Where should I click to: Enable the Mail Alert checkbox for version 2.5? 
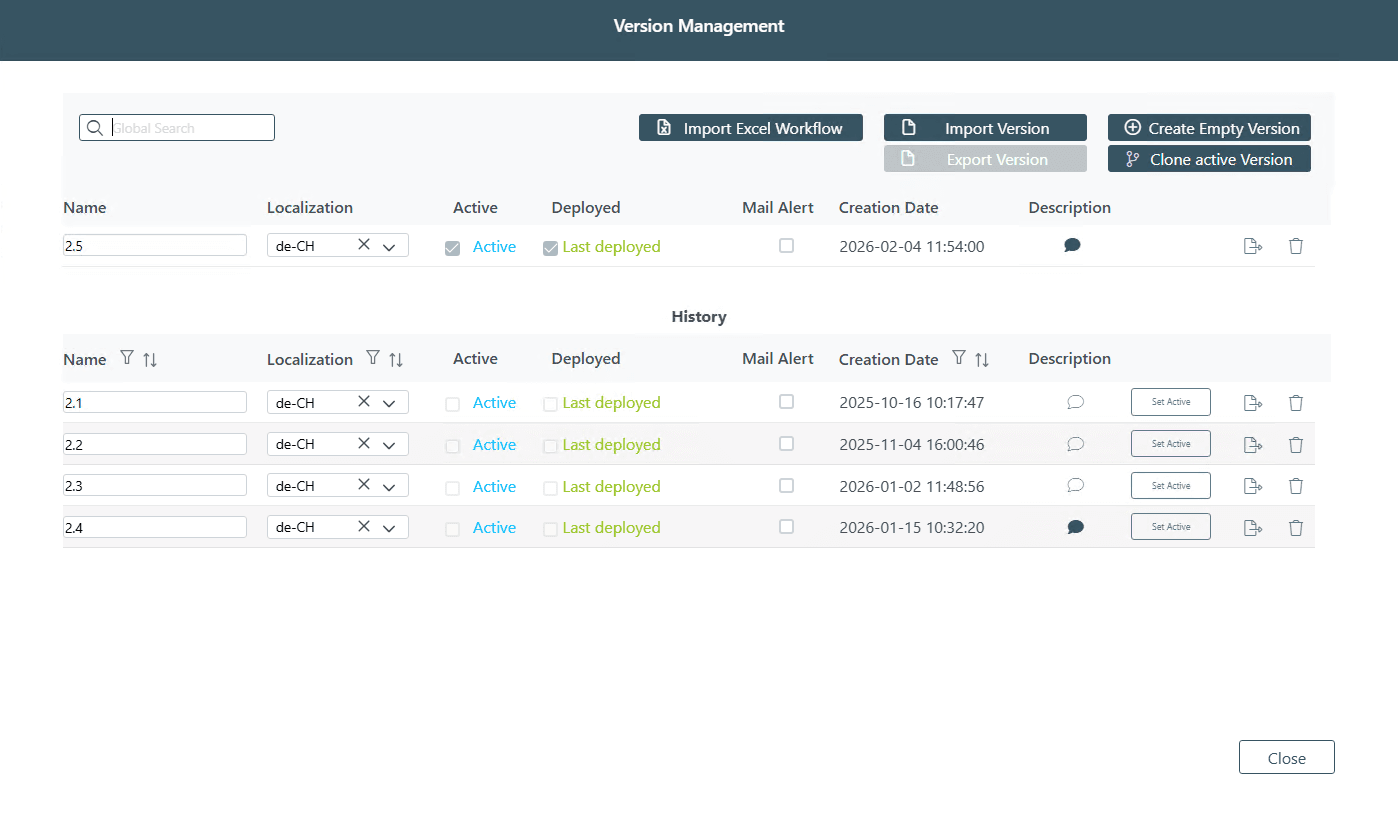point(786,245)
